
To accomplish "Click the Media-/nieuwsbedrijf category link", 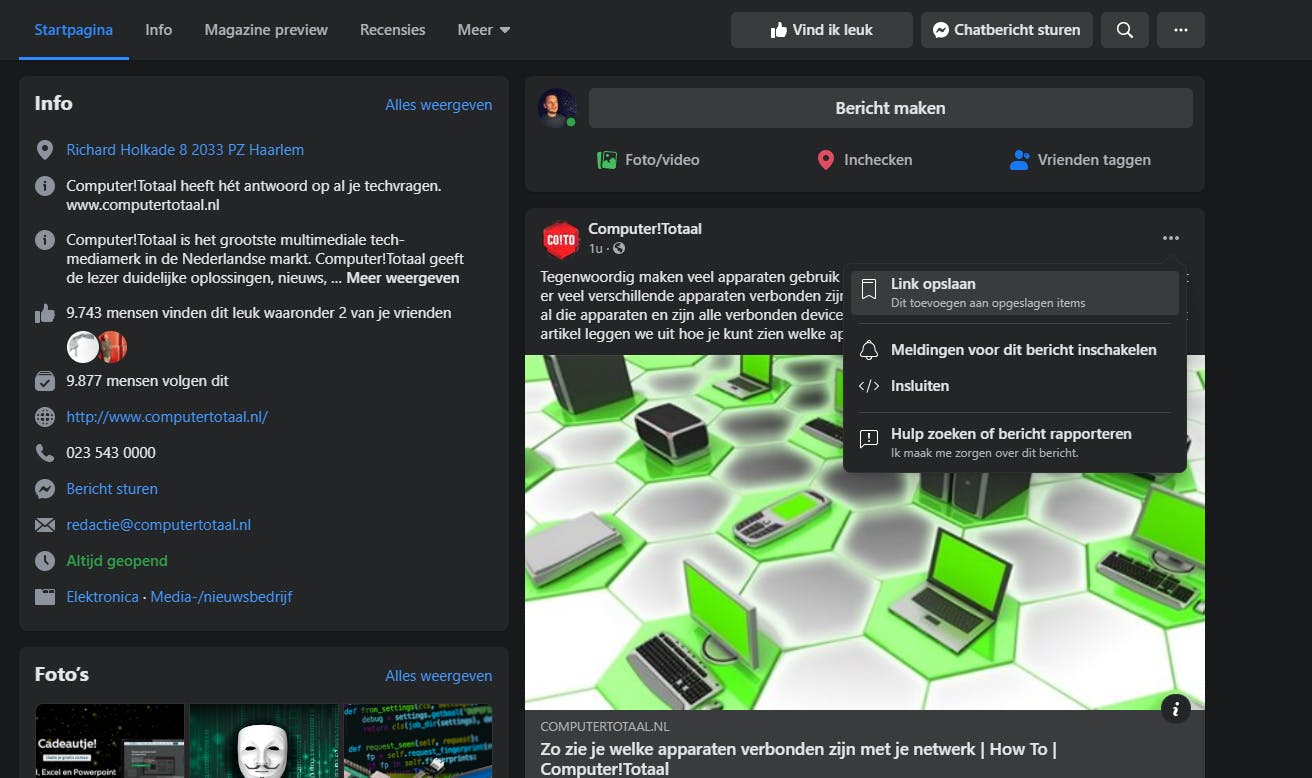I will pos(221,597).
